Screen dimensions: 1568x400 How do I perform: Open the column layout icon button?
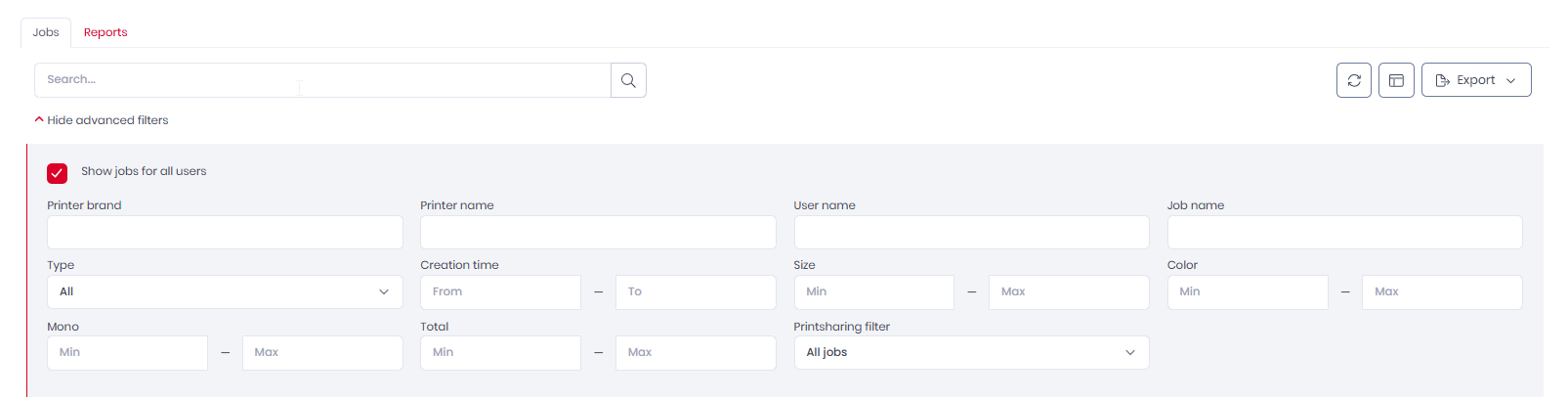pos(1396,80)
